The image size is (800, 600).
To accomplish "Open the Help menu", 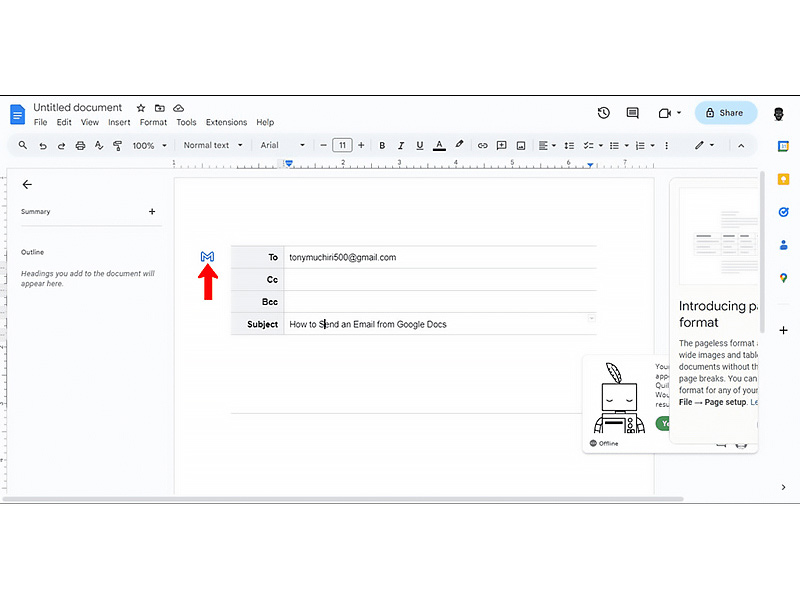I will click(x=265, y=122).
